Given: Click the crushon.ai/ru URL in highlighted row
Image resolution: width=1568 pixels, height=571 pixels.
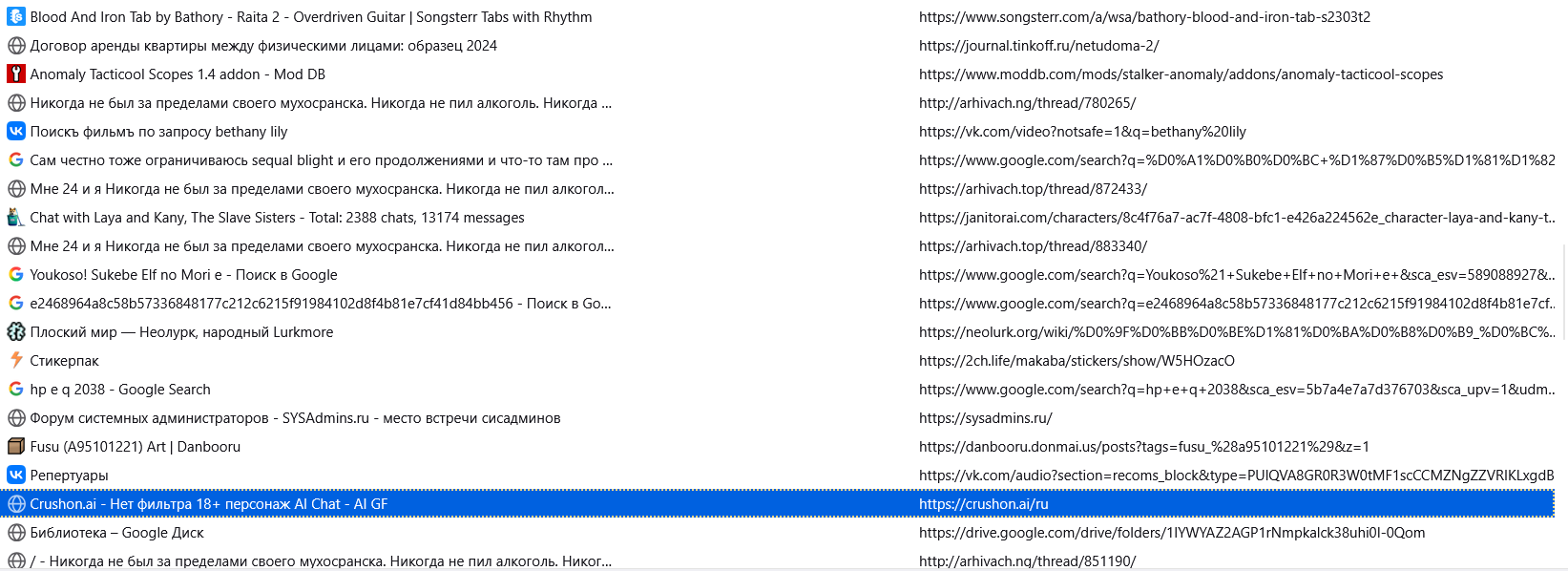Looking at the screenshot, I should point(983,504).
